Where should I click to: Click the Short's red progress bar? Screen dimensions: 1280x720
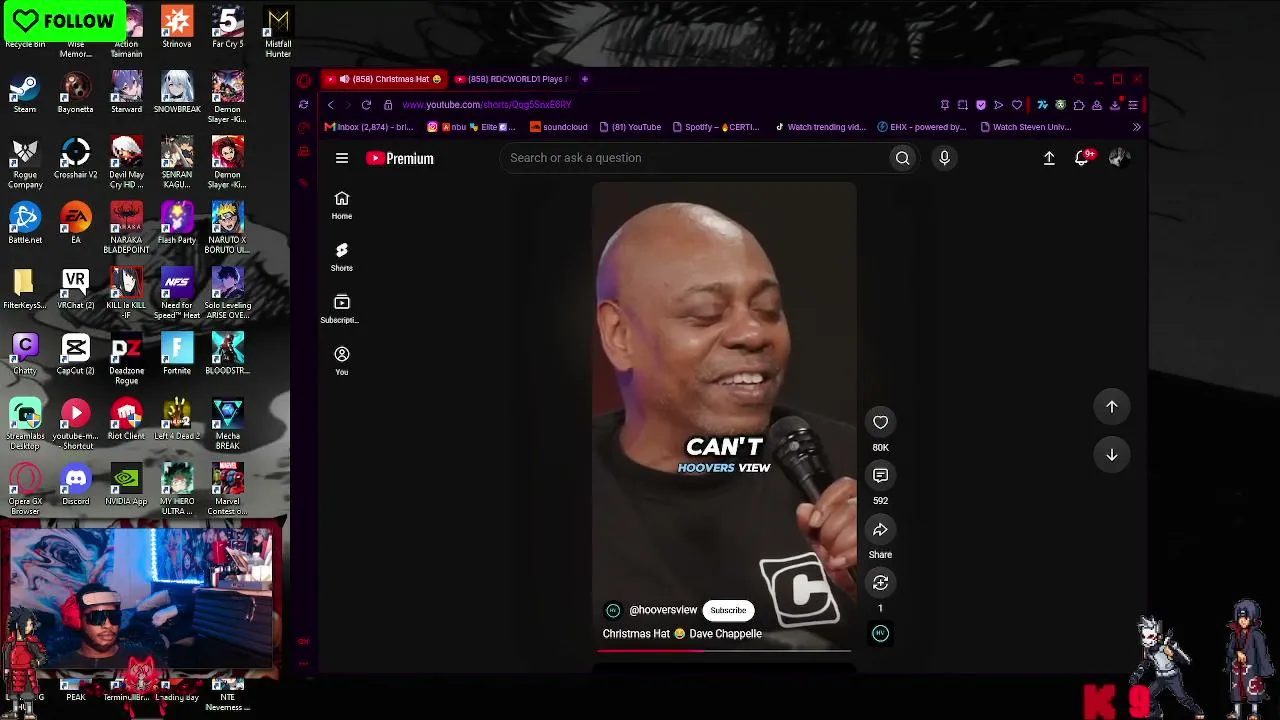[724, 650]
